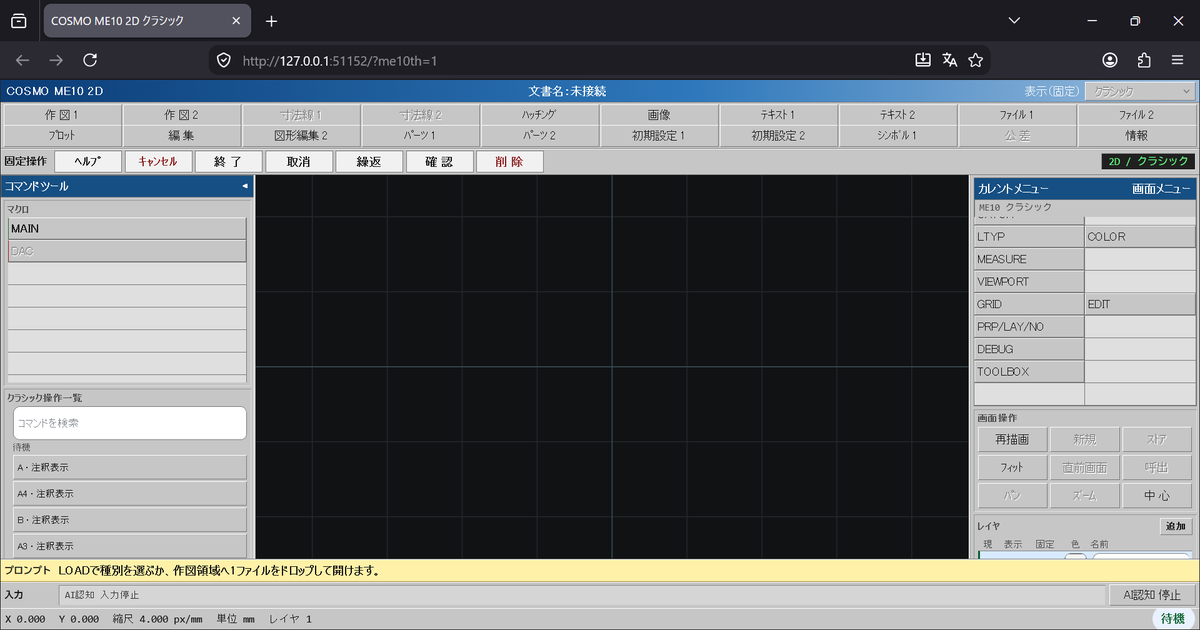Open the TOOLBOX menu entry
This screenshot has width=1200, height=630.
pos(1029,372)
